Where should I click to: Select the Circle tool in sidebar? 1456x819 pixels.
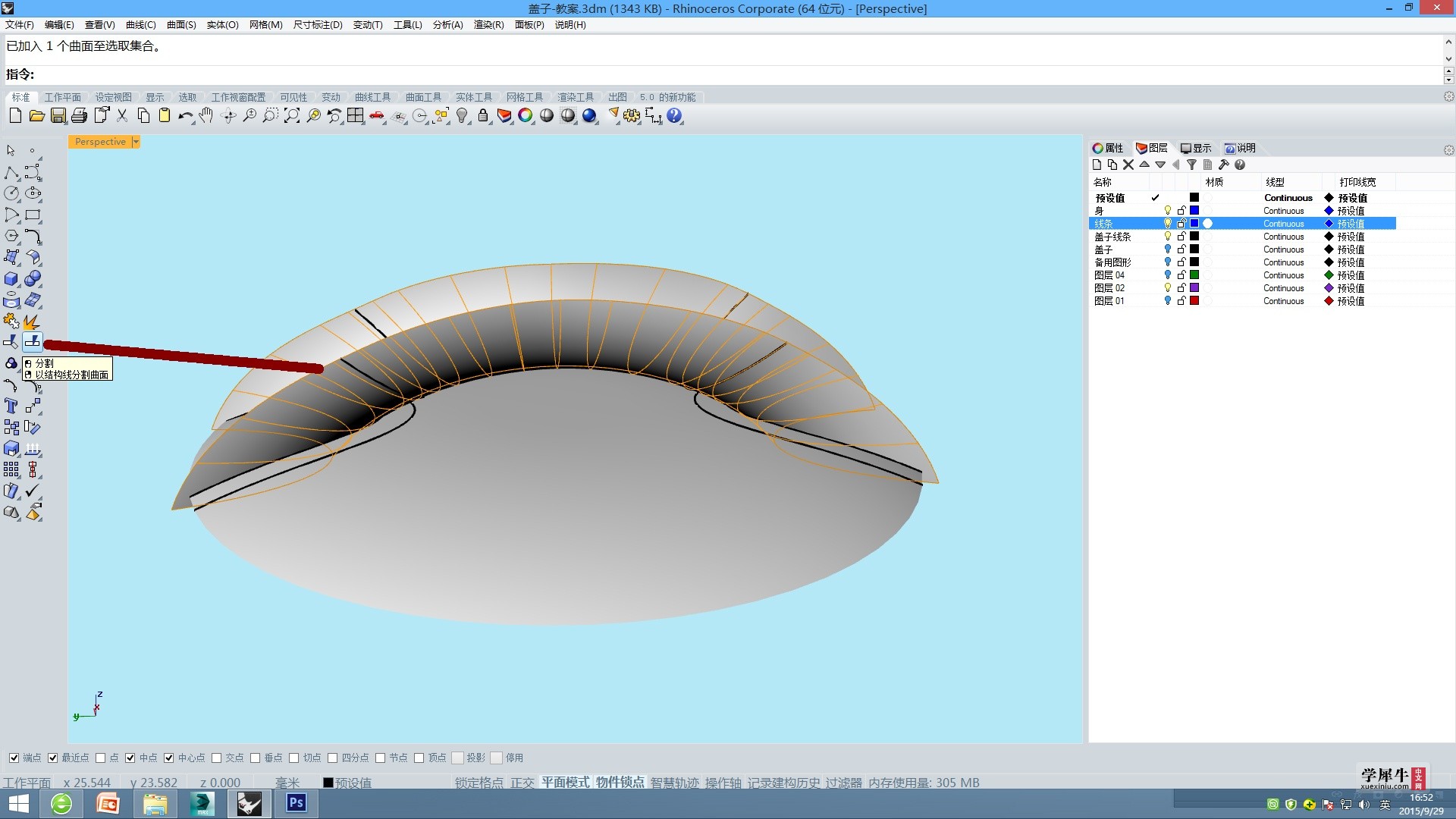[11, 193]
